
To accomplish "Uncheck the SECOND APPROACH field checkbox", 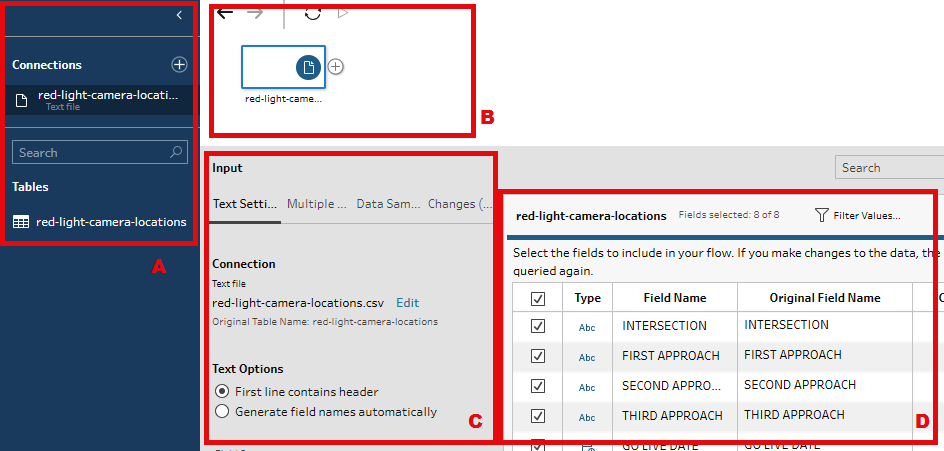I will (x=538, y=385).
